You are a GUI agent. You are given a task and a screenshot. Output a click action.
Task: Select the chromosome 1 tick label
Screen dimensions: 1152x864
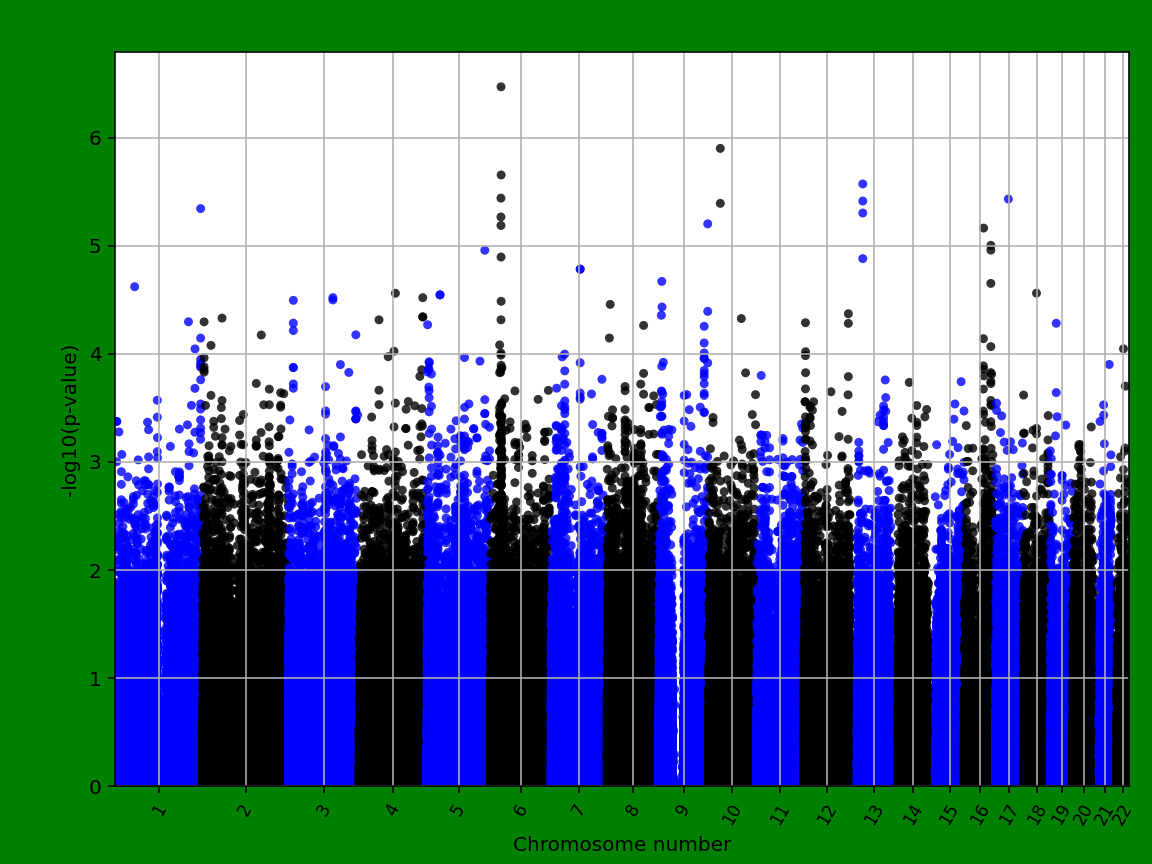click(158, 801)
